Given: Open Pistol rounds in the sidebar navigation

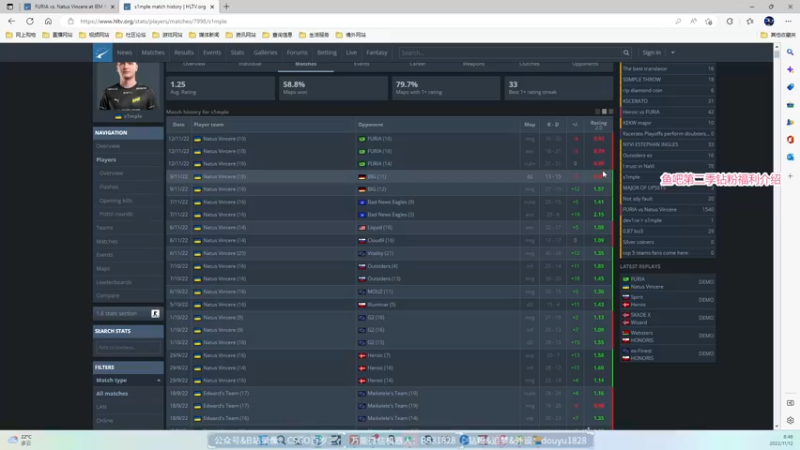Looking at the screenshot, I should pos(116,214).
